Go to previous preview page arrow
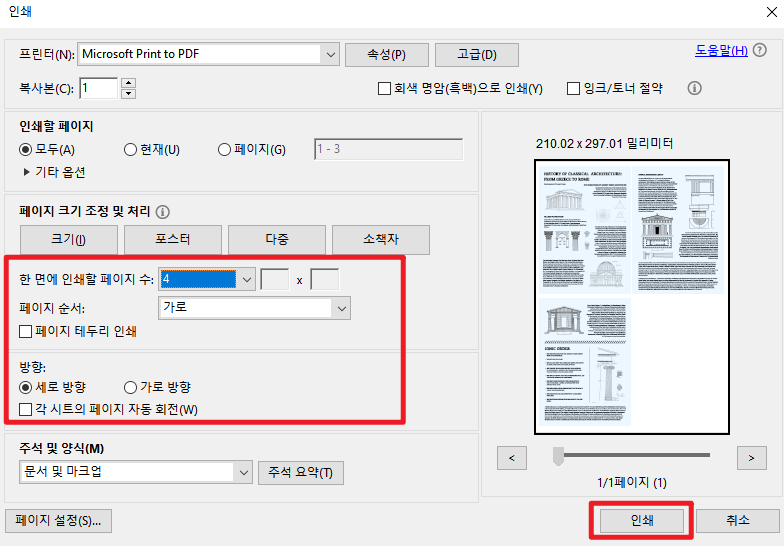The width and height of the screenshot is (784, 546). click(x=512, y=458)
